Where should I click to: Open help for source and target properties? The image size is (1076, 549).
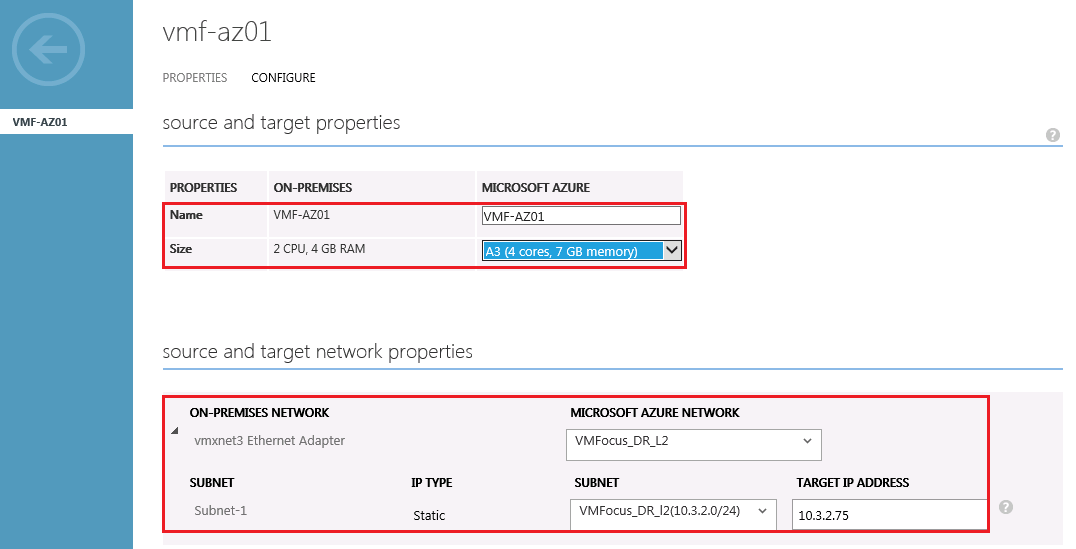1053,135
